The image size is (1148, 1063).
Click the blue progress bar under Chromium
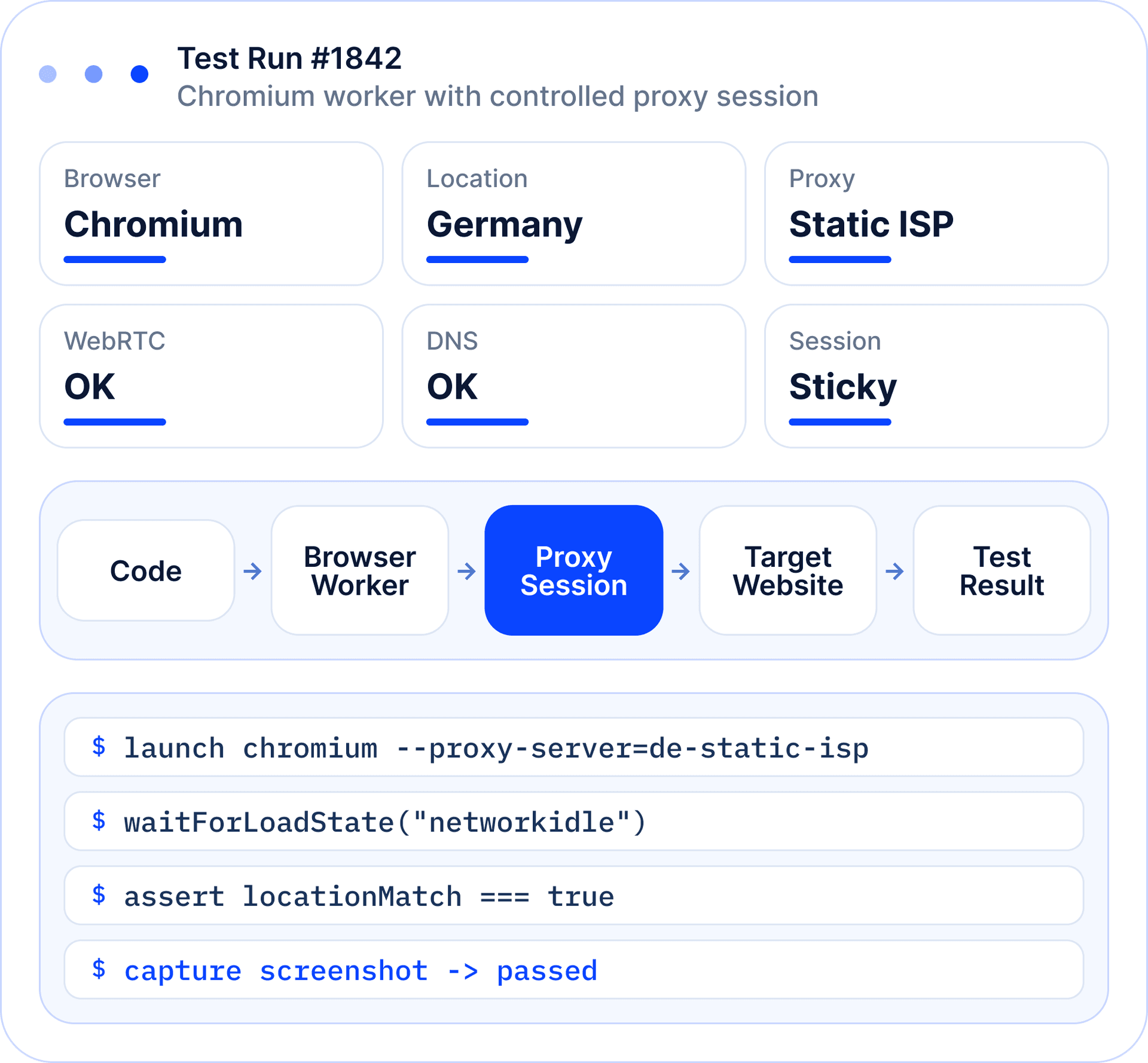115,259
